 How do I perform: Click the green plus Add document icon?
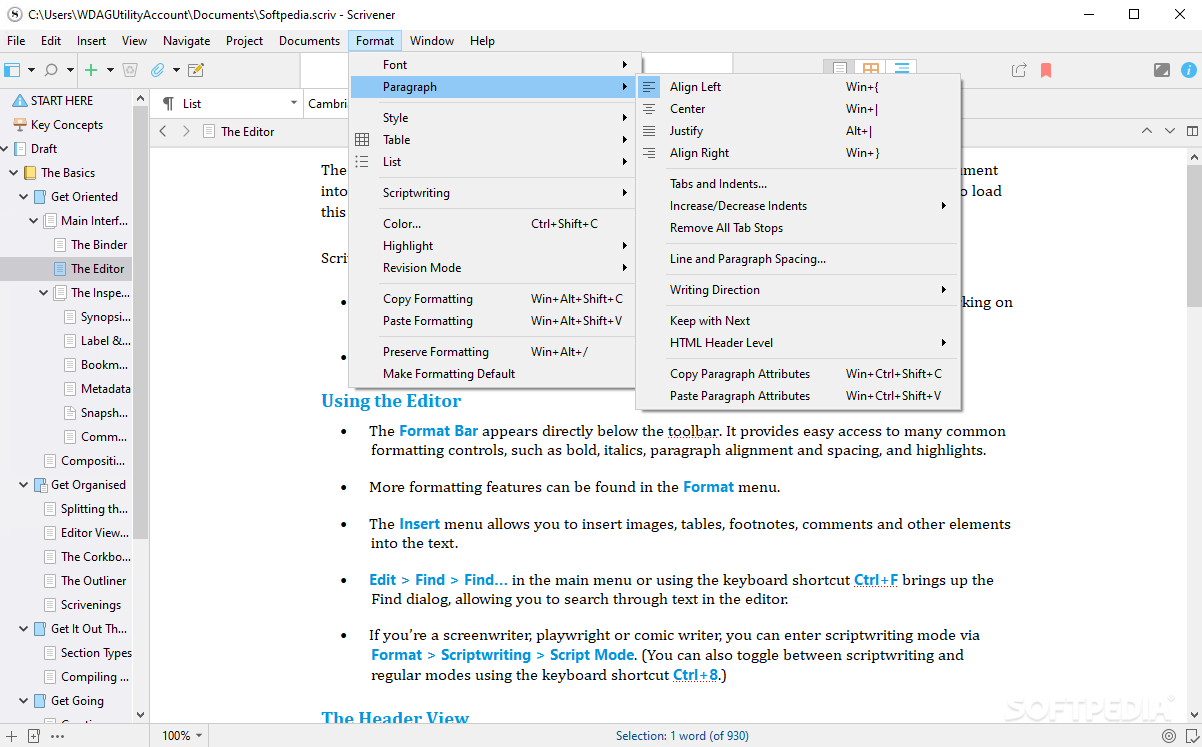click(91, 70)
